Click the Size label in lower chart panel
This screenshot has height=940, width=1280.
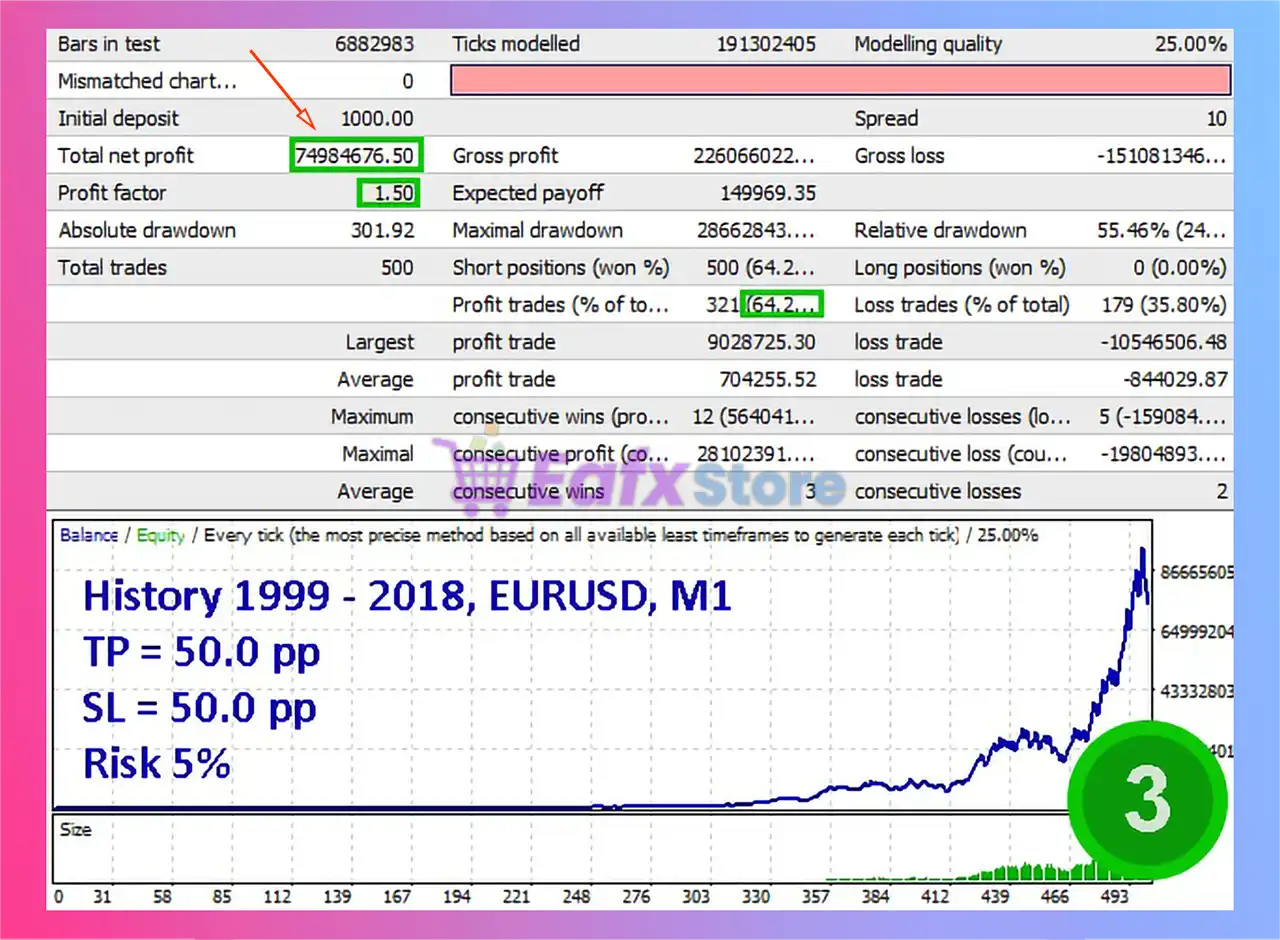pos(75,829)
